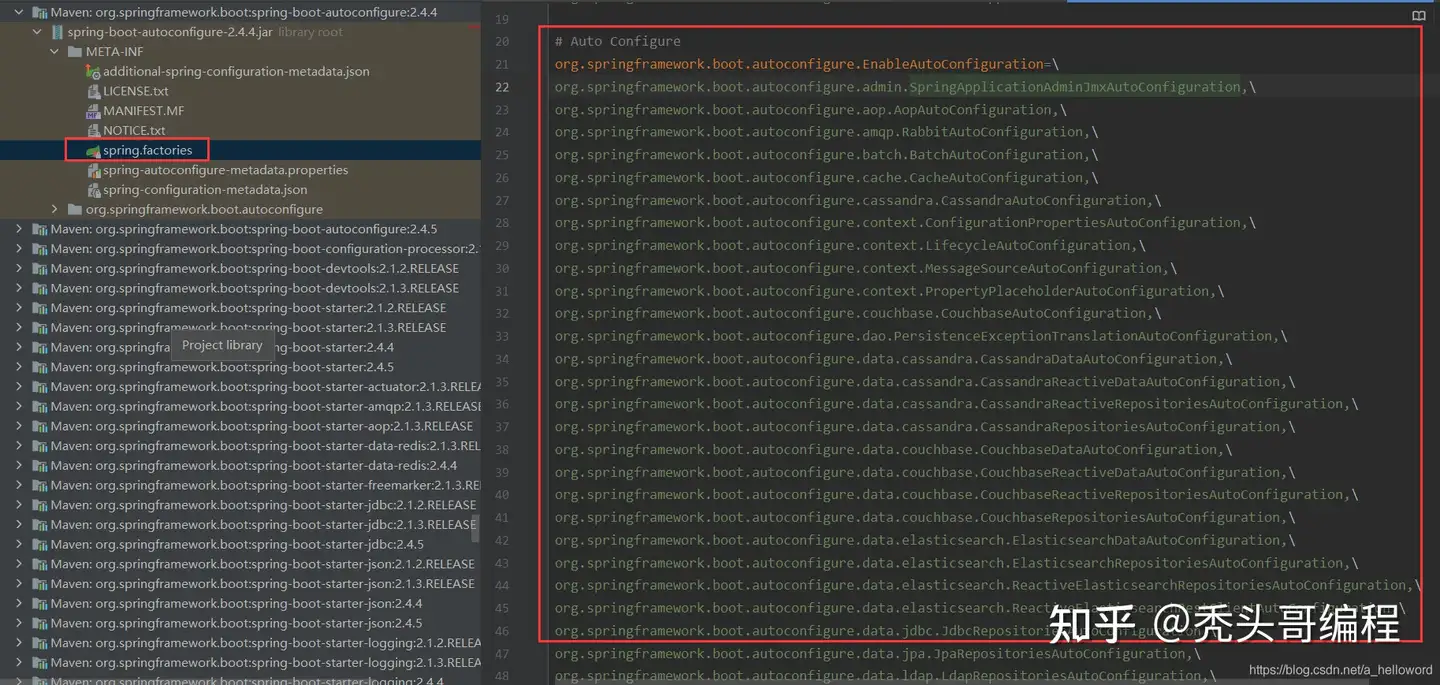Click library icon of spring-boot-starter-data-redis:2.4.4

click(39, 466)
